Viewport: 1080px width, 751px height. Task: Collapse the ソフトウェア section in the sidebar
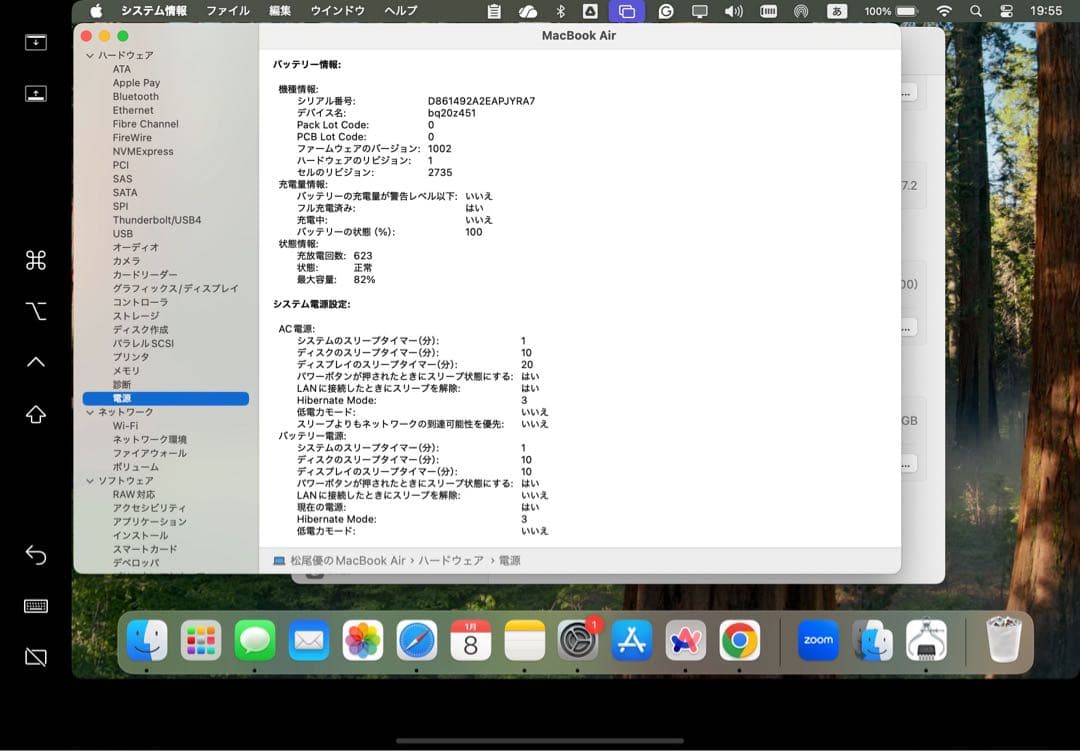point(90,480)
